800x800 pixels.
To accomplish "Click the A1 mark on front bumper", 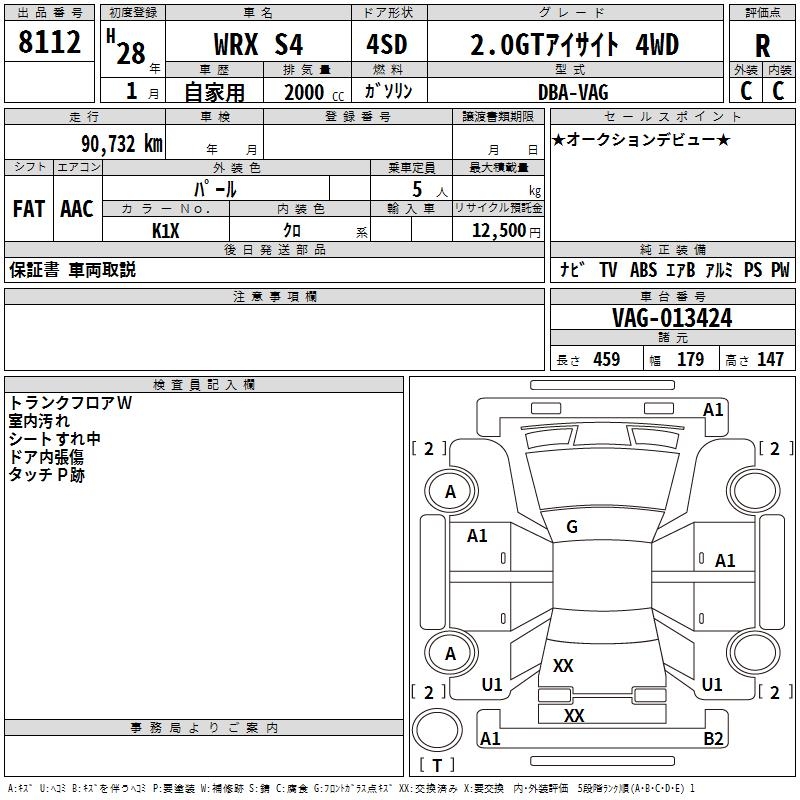I will coord(713,409).
